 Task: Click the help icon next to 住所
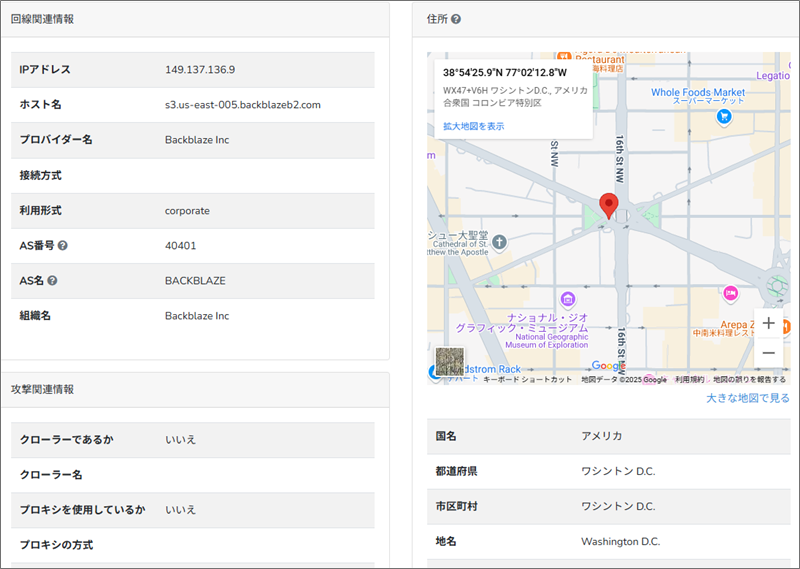point(456,19)
